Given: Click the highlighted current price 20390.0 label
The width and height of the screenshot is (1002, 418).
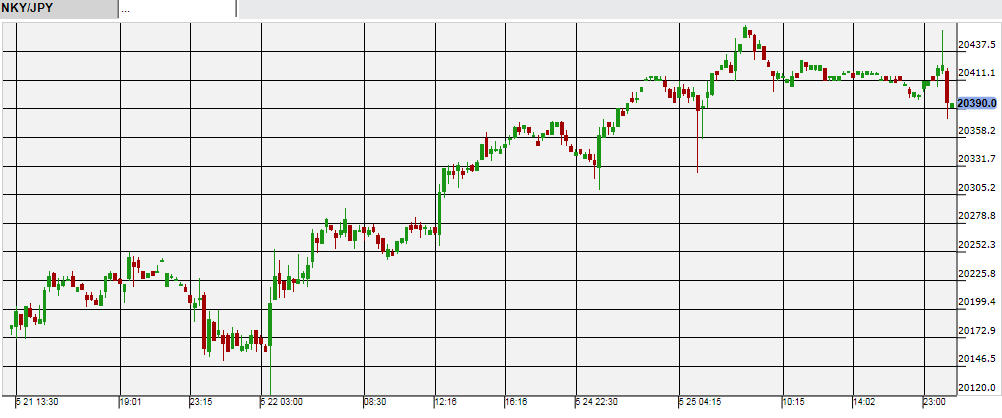Looking at the screenshot, I should tap(977, 103).
